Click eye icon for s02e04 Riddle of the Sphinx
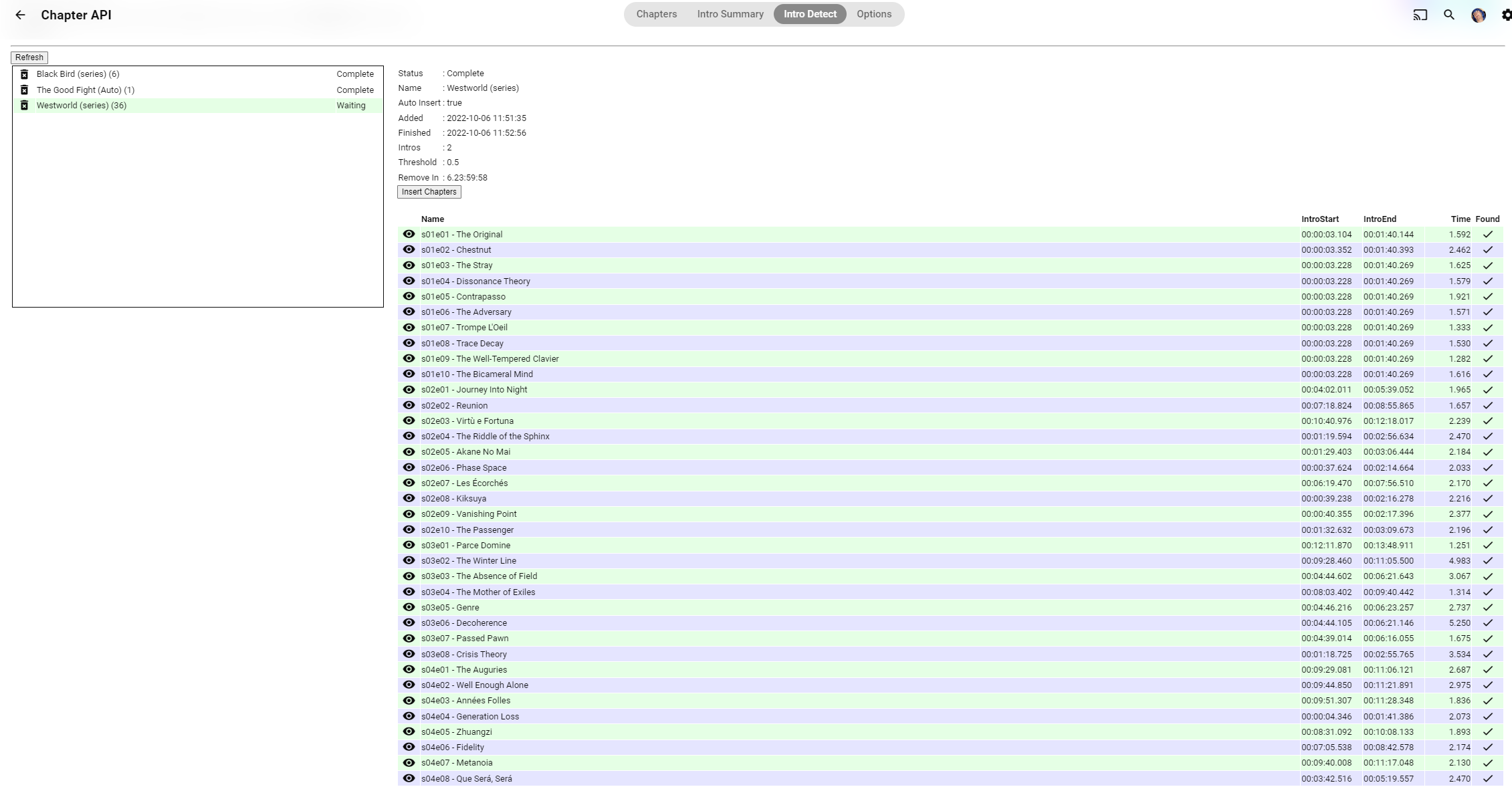Viewport: 1512px width, 797px height. point(409,437)
